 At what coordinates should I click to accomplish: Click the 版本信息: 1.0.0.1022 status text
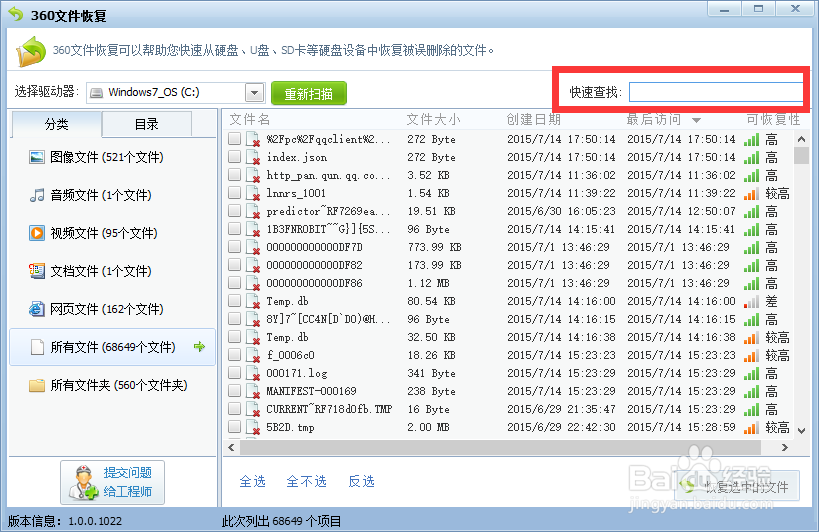click(65, 521)
